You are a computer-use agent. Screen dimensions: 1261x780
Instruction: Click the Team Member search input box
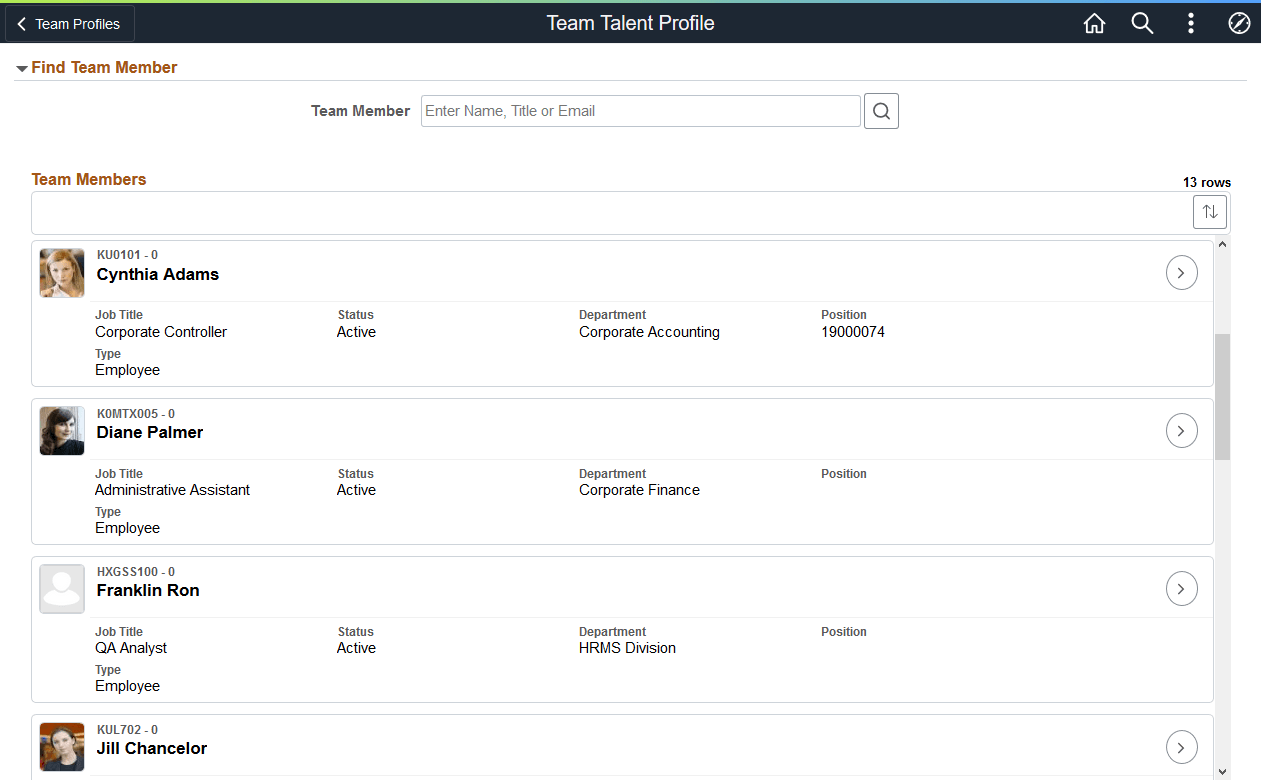tap(640, 111)
